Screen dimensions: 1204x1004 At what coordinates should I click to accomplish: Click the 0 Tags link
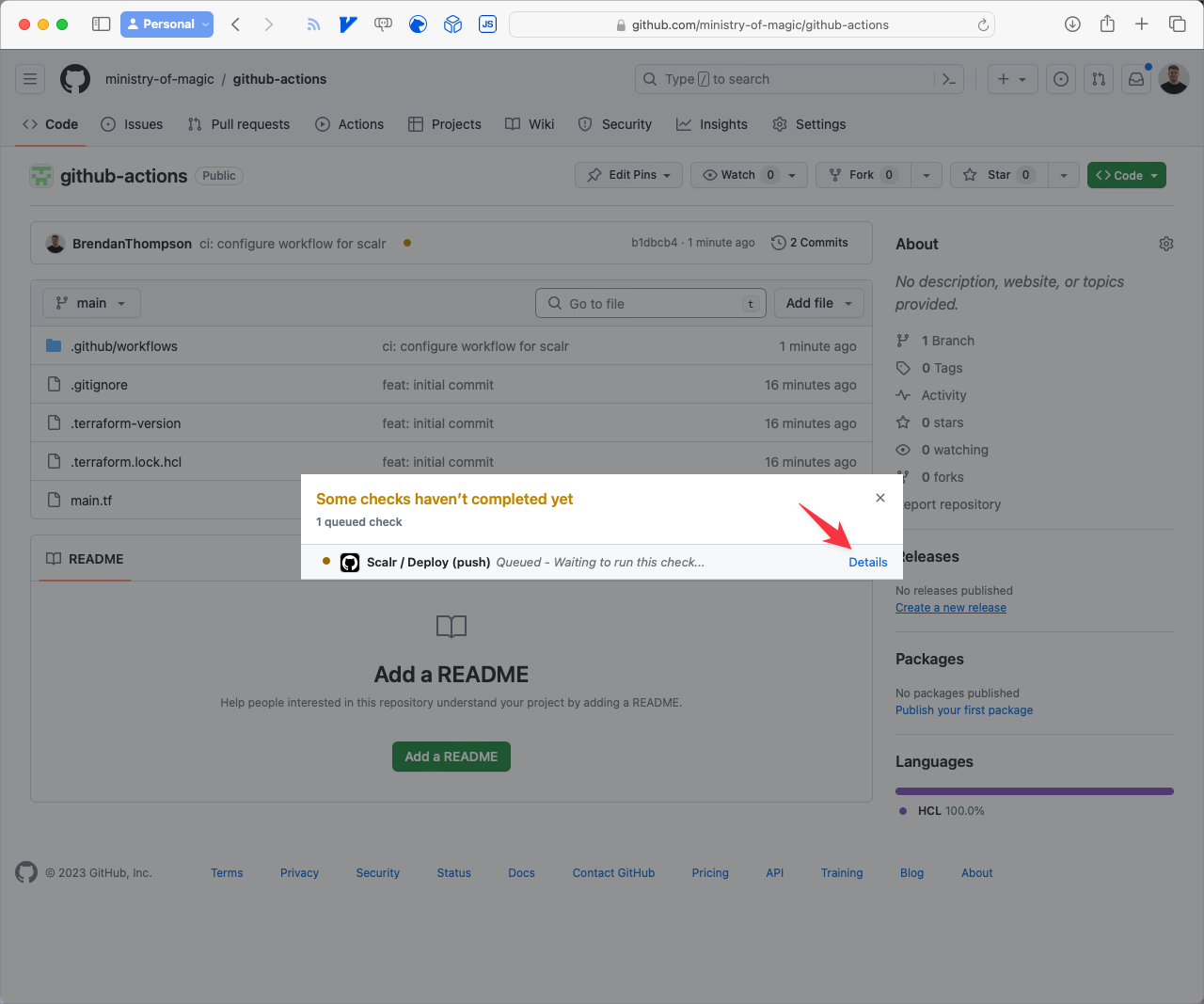coord(942,368)
